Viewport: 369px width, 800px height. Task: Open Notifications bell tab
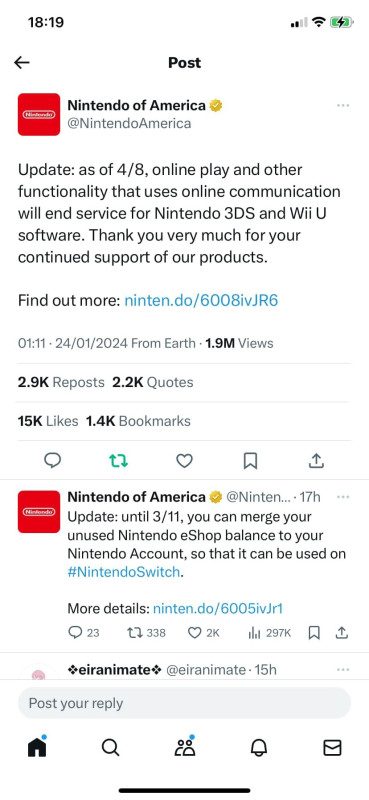coord(259,748)
